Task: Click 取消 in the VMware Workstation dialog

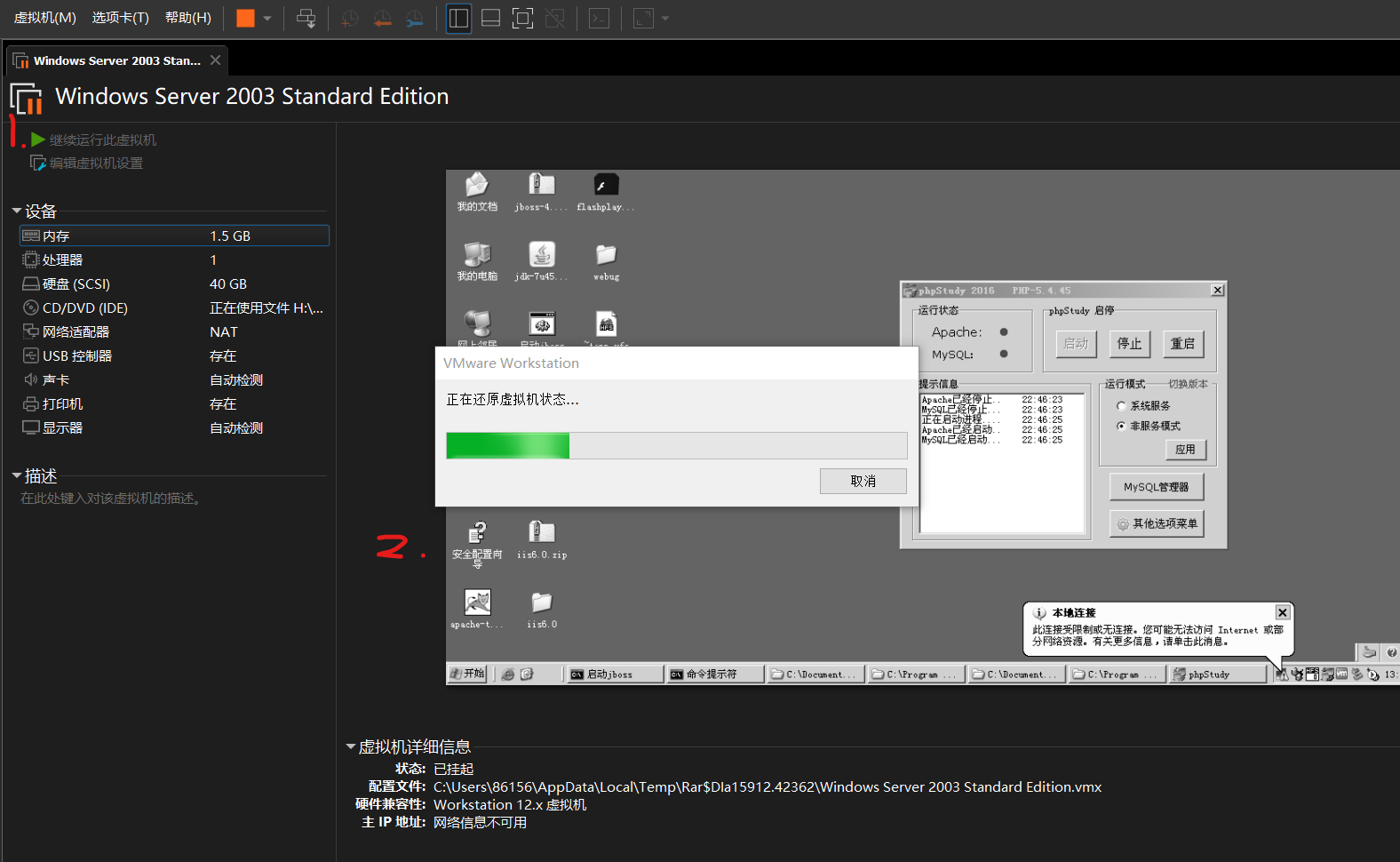Action: 863,481
